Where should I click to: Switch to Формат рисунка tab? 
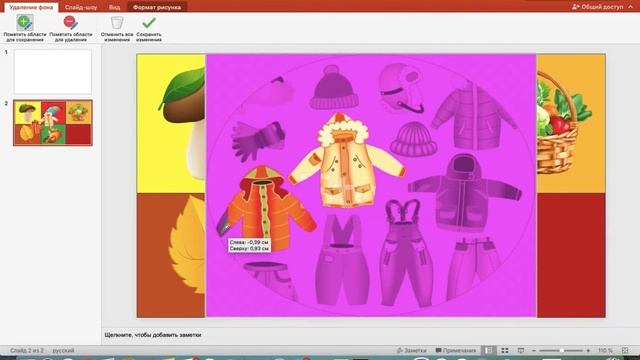coord(157,7)
